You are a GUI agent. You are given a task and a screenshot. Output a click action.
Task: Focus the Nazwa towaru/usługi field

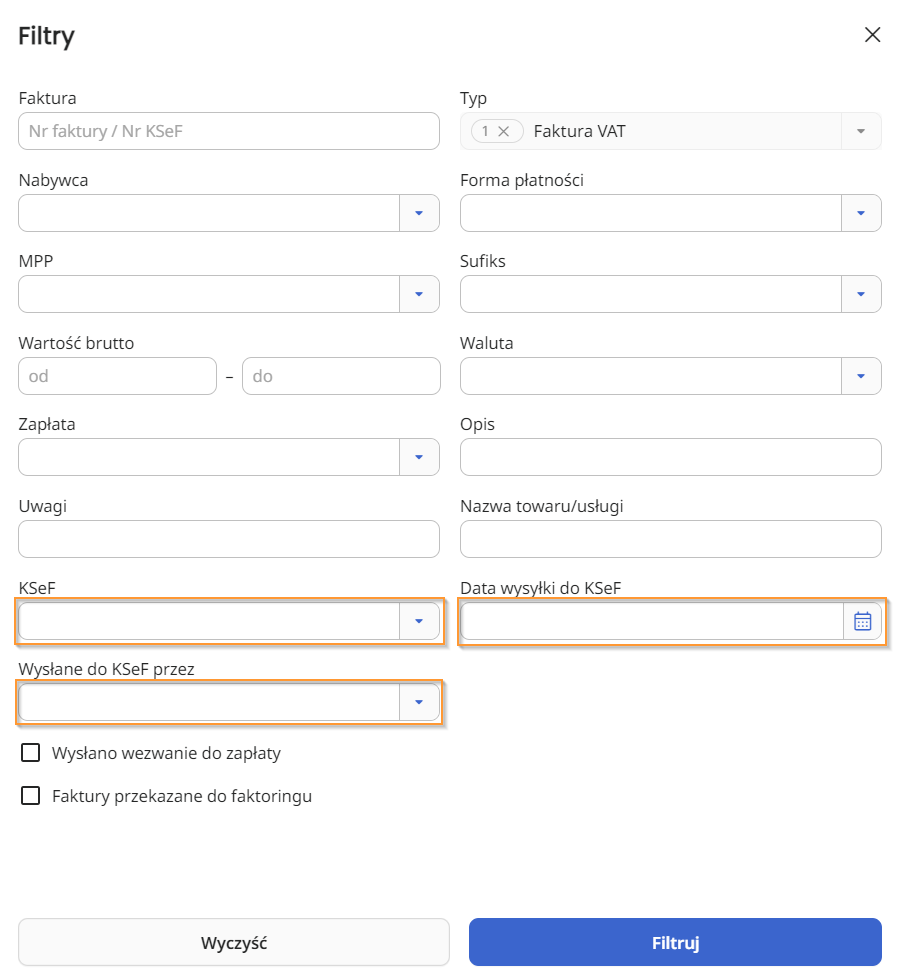click(671, 539)
